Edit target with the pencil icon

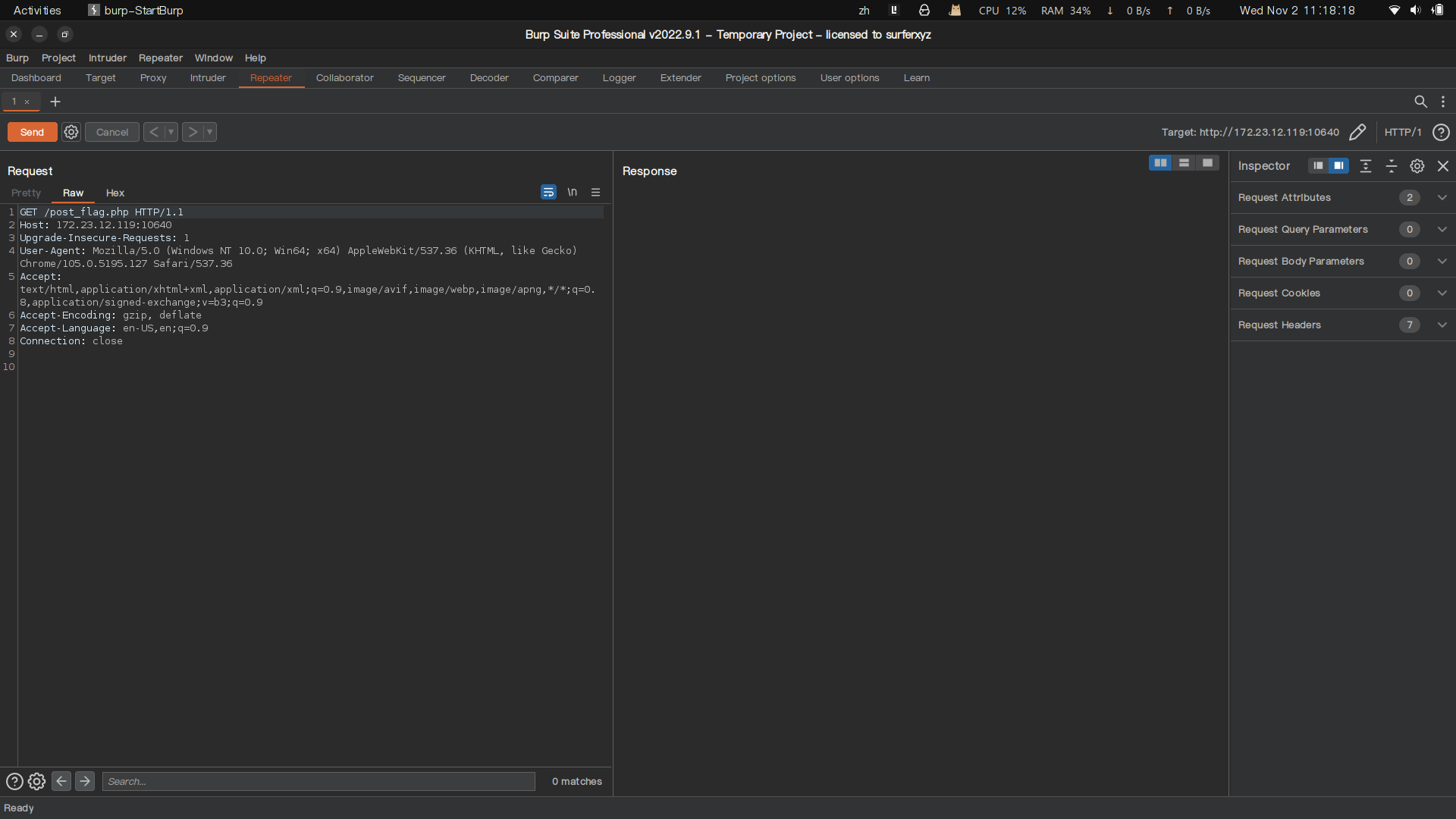1357,132
